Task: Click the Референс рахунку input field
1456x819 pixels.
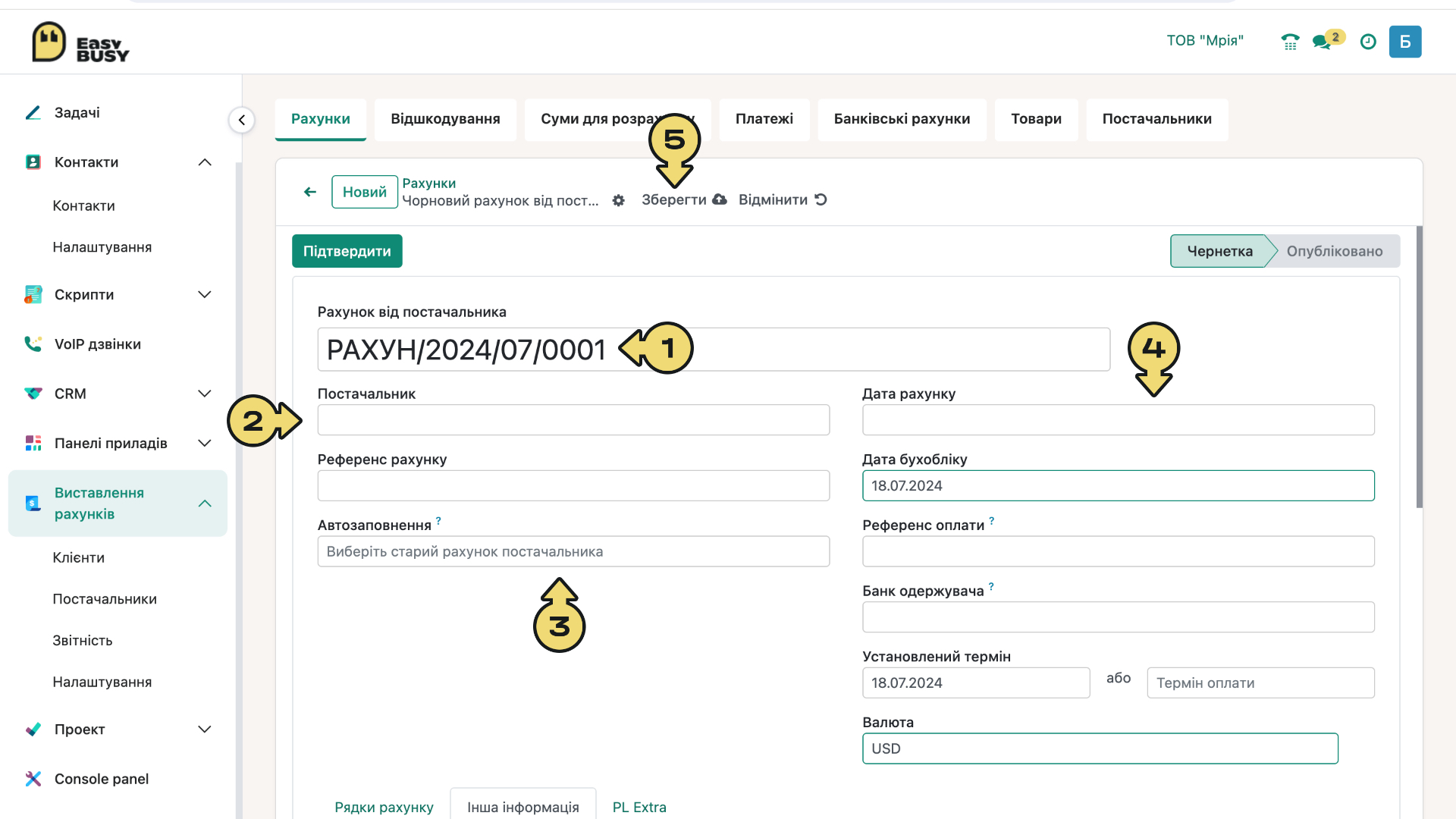Action: (x=573, y=485)
